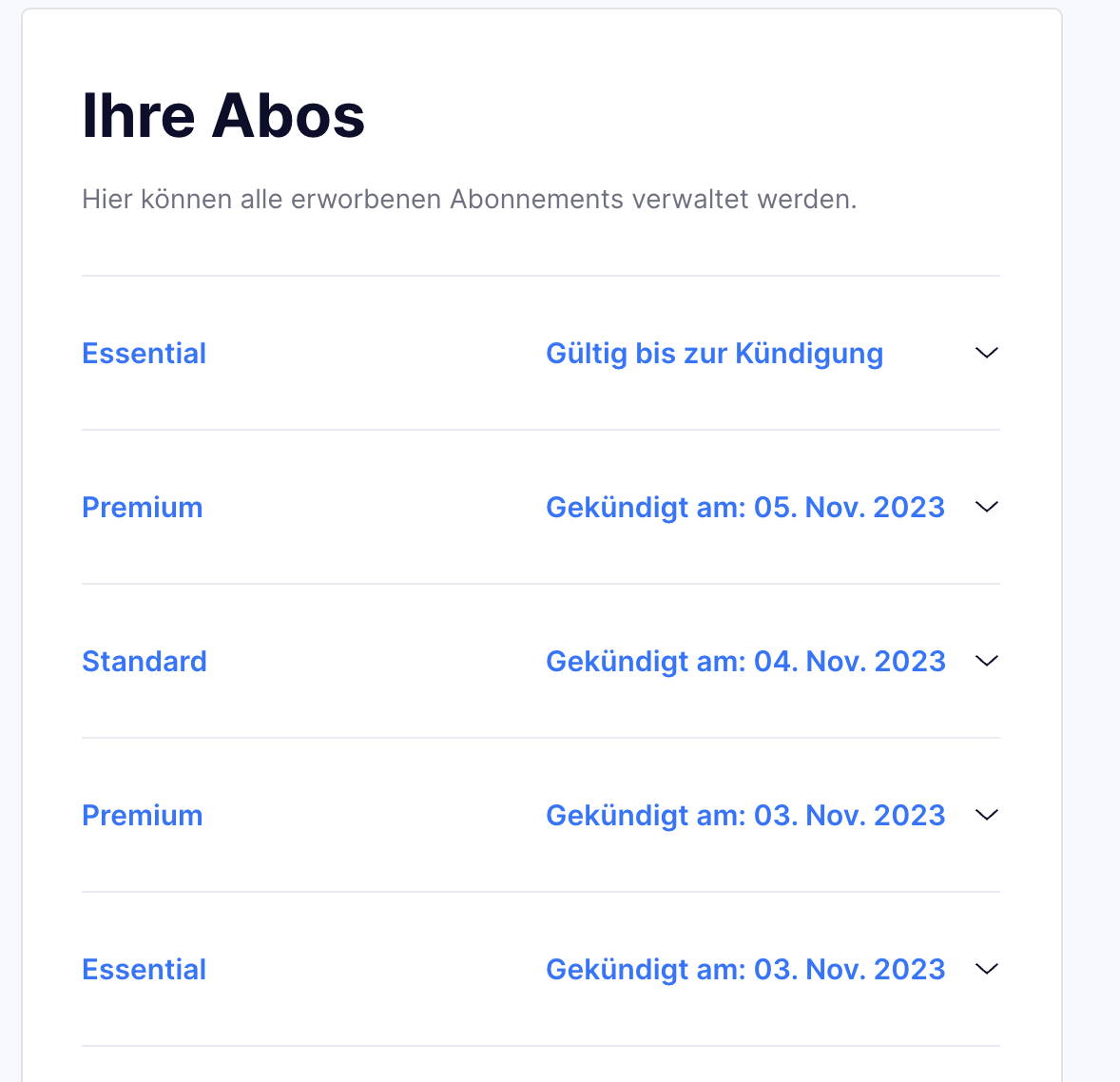
Task: Toggle open the Standard subscription row
Action: coord(540,661)
